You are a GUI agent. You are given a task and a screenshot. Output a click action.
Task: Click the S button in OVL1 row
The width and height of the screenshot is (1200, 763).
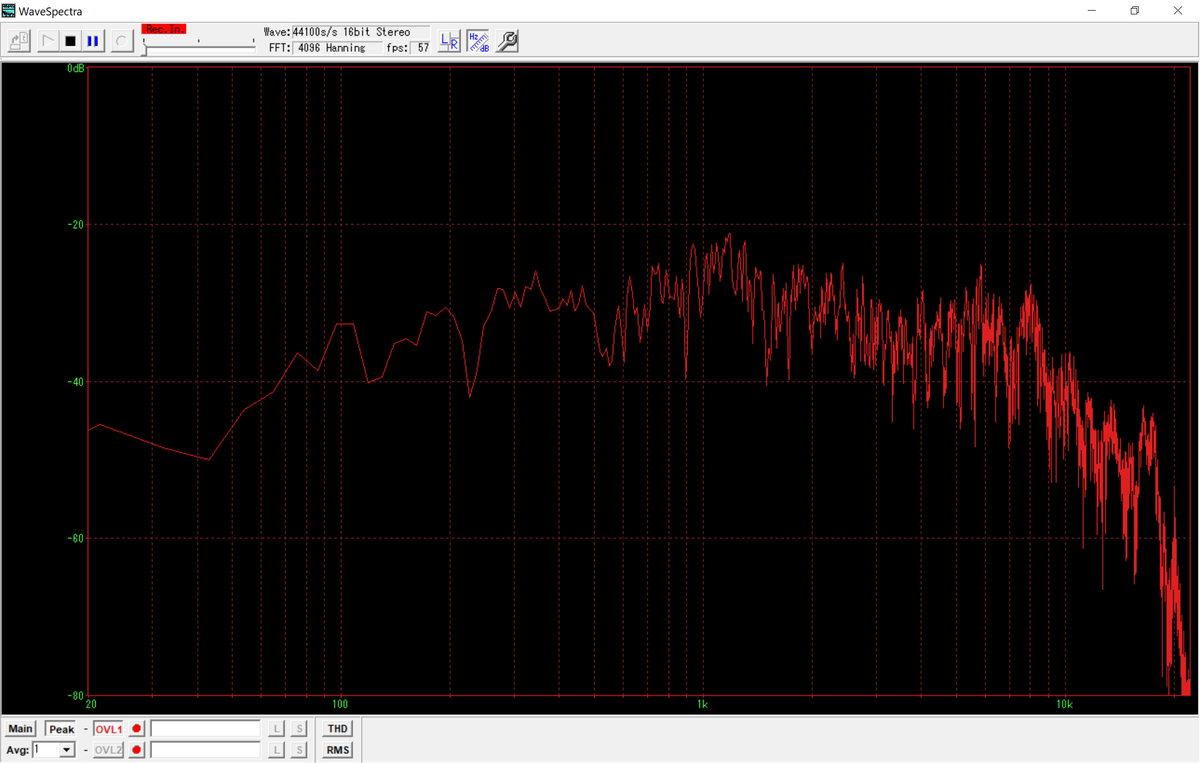[x=299, y=729]
